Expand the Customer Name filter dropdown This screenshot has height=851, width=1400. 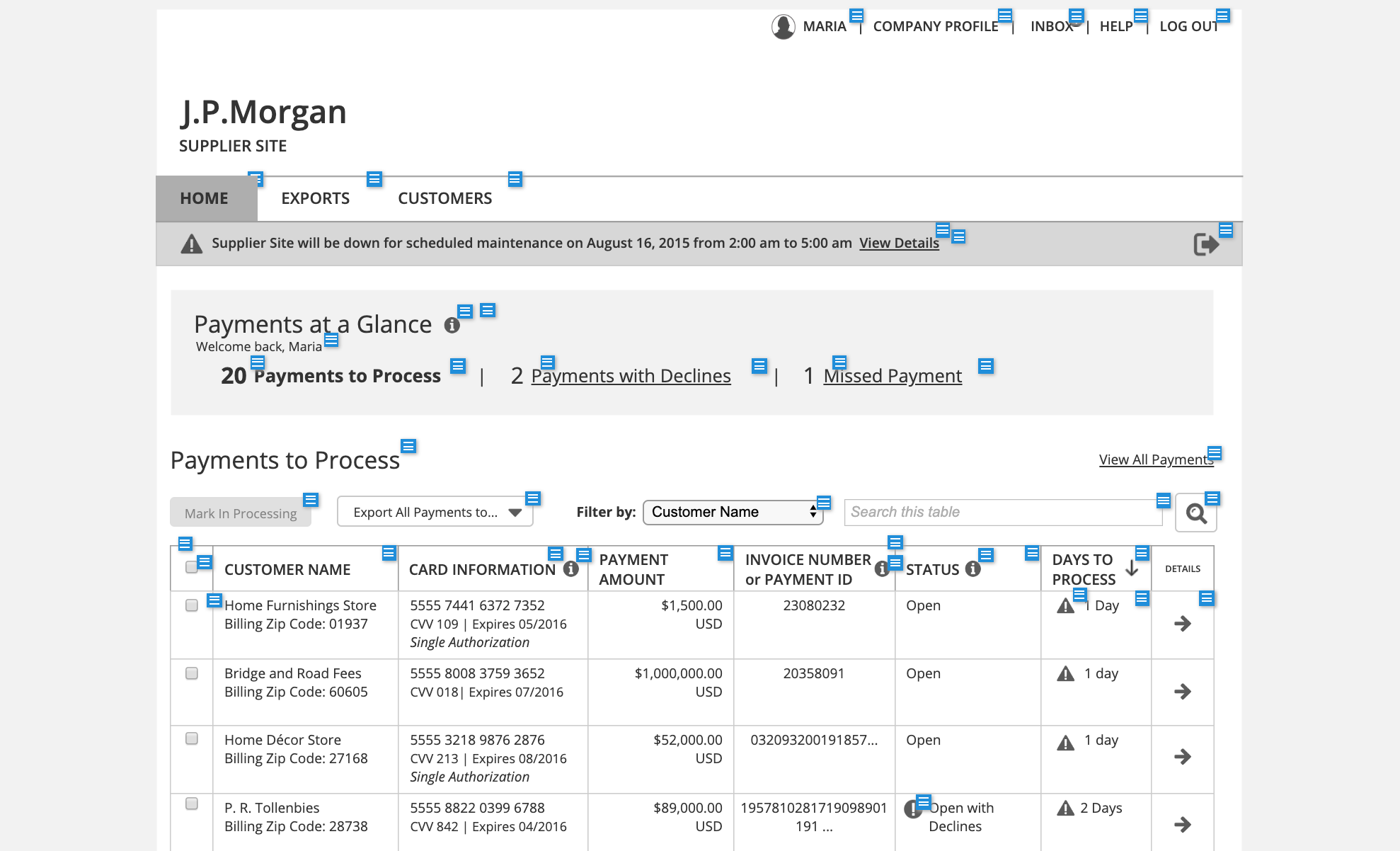tap(733, 512)
